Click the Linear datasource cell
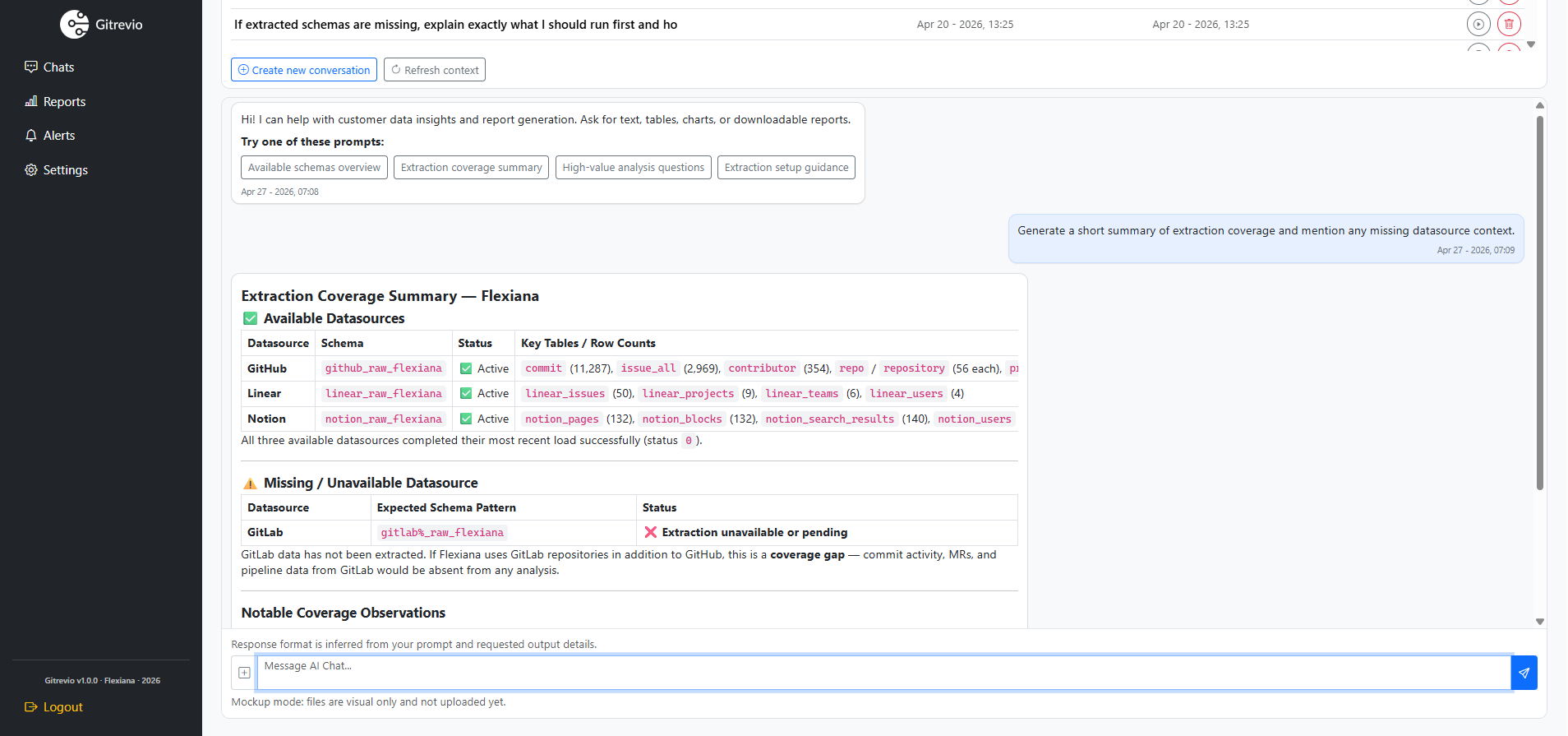The height and width of the screenshot is (736, 1568). coord(278,394)
